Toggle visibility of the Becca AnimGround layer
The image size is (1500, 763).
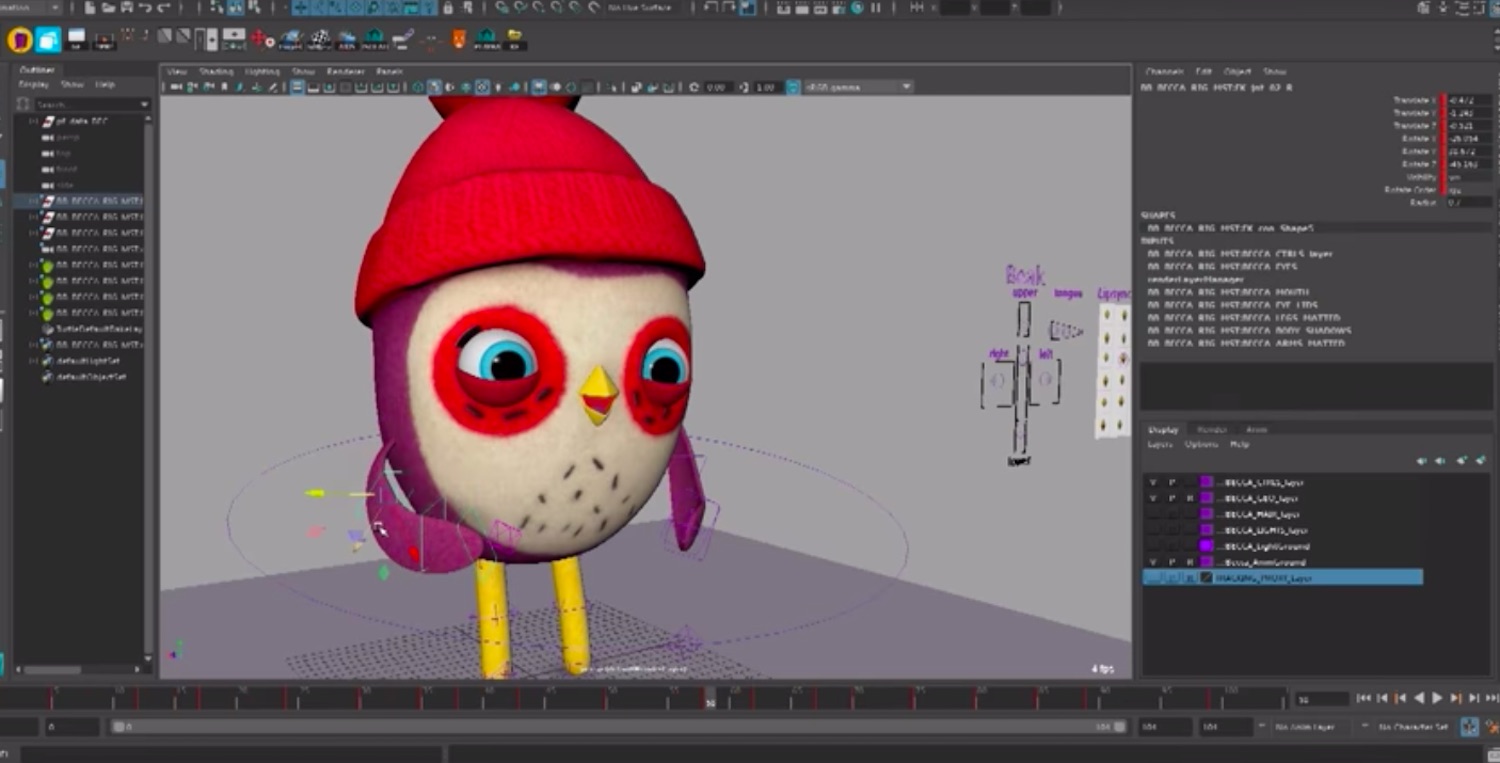click(x=1153, y=562)
